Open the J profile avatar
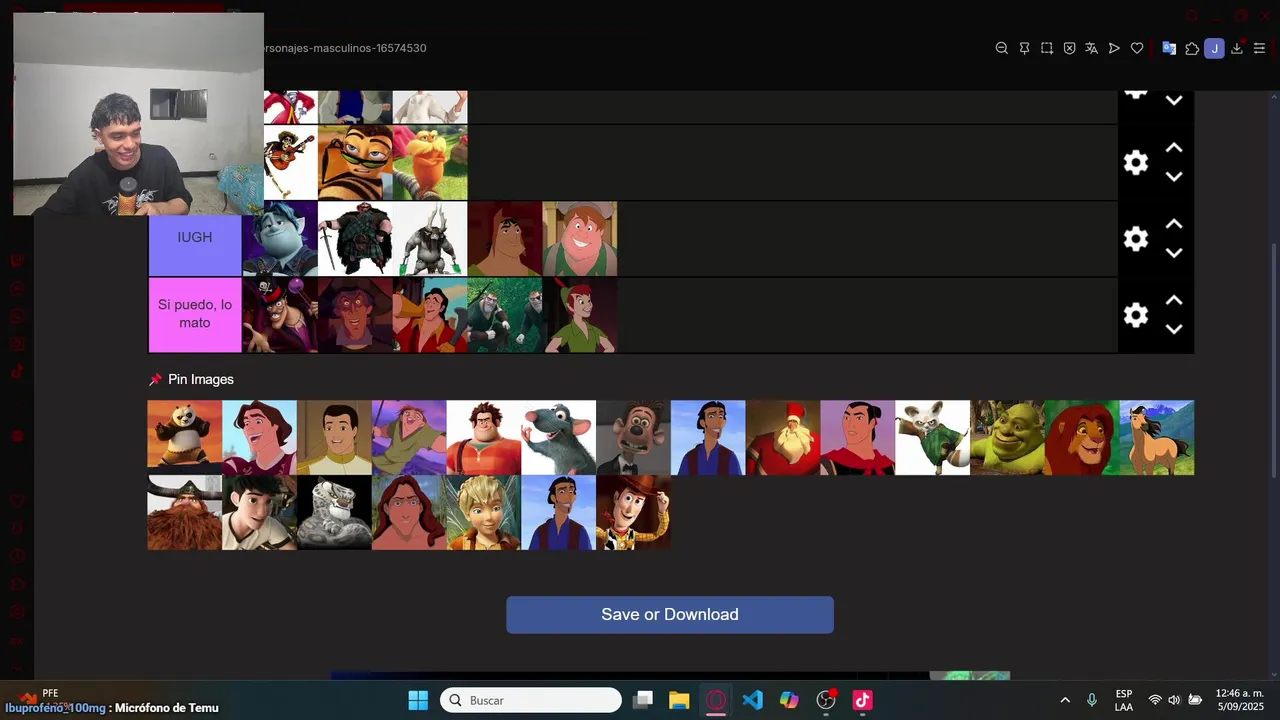This screenshot has height=720, width=1280. 1214,48
